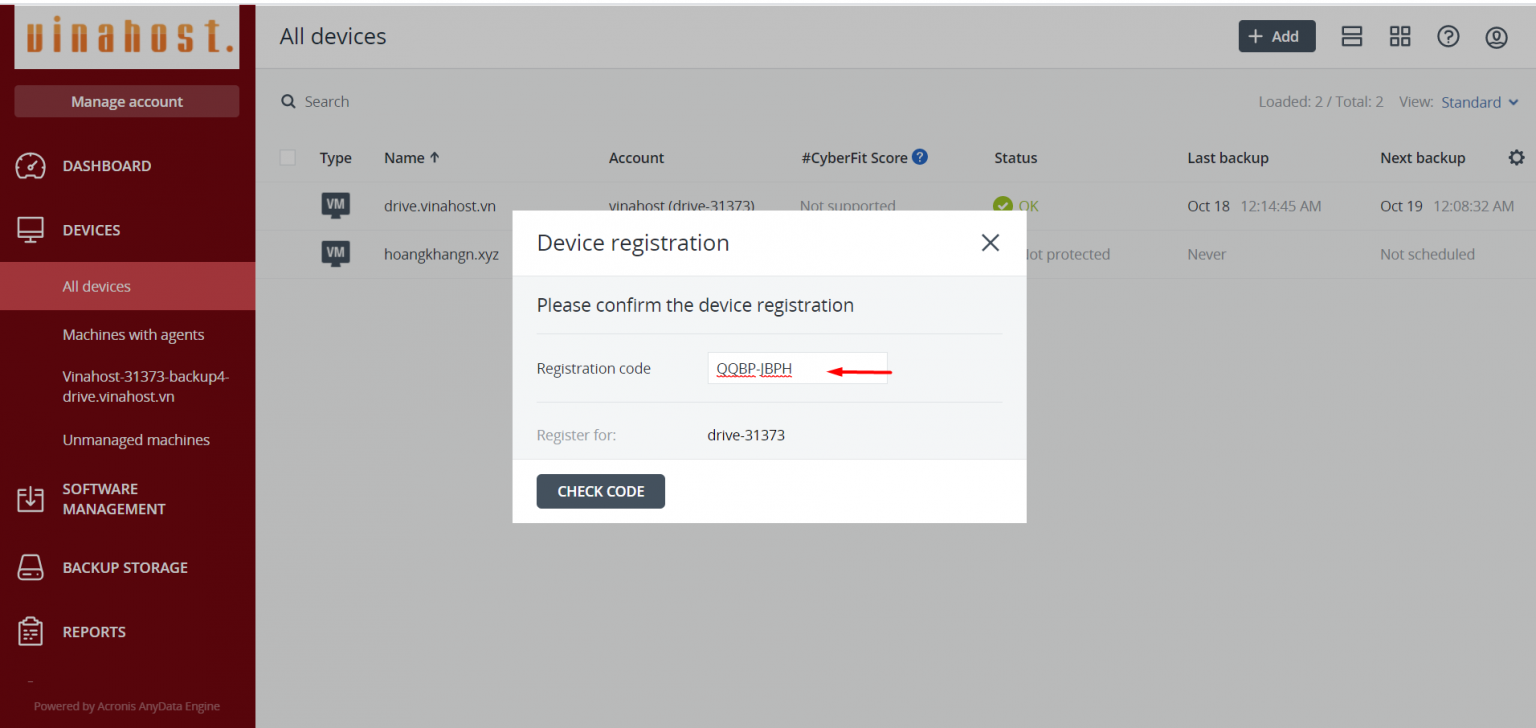
Task: Open the help question mark icon
Action: (x=1448, y=37)
